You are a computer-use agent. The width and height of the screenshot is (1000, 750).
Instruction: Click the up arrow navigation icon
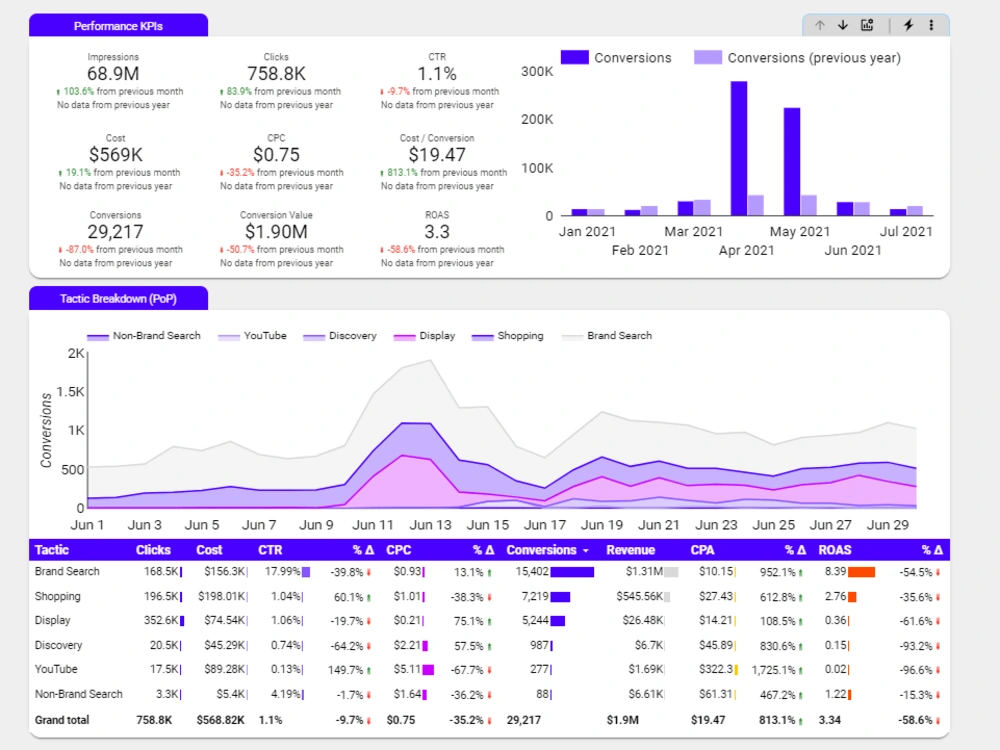821,24
